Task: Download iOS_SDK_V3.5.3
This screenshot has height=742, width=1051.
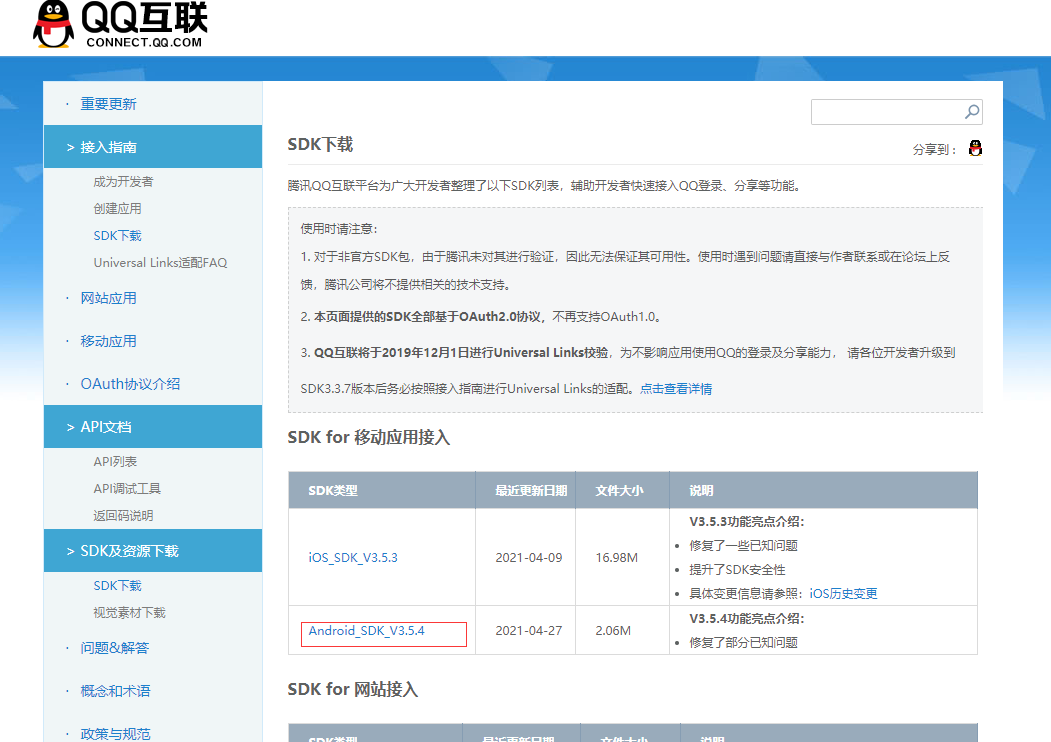Action: coord(353,558)
